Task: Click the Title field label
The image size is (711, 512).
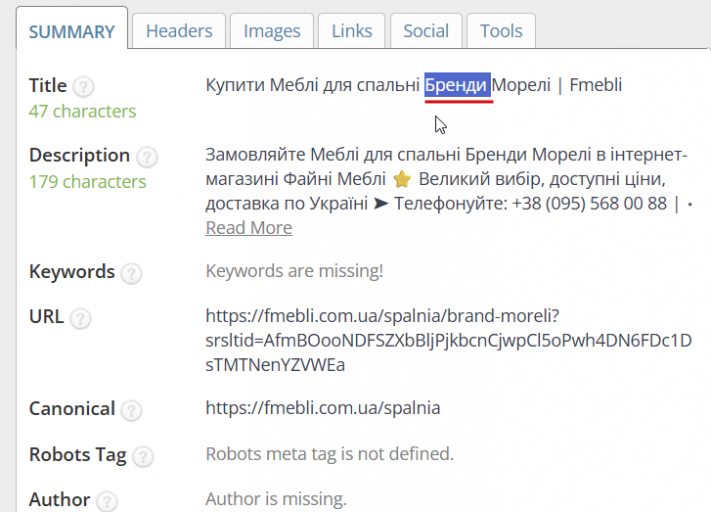Action: (48, 85)
